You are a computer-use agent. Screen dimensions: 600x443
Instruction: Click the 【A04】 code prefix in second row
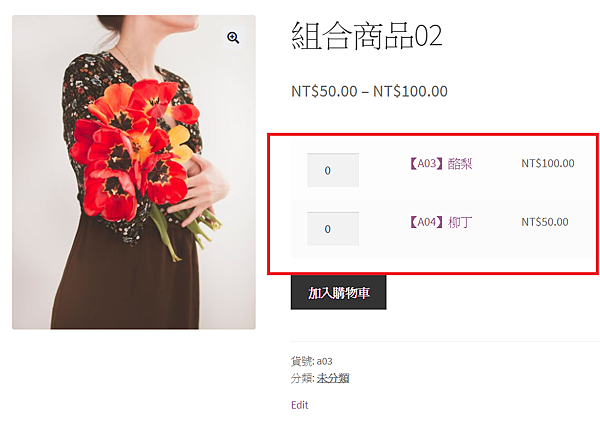(x=426, y=222)
